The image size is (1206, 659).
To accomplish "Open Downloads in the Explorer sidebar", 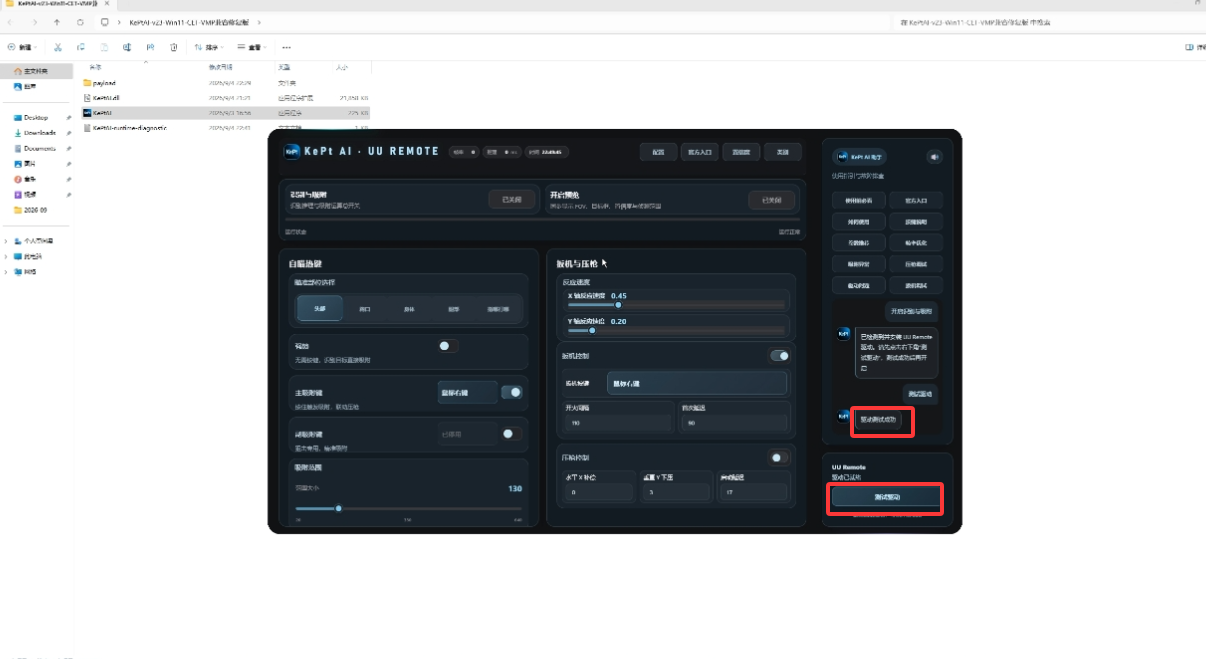I will (x=39, y=132).
